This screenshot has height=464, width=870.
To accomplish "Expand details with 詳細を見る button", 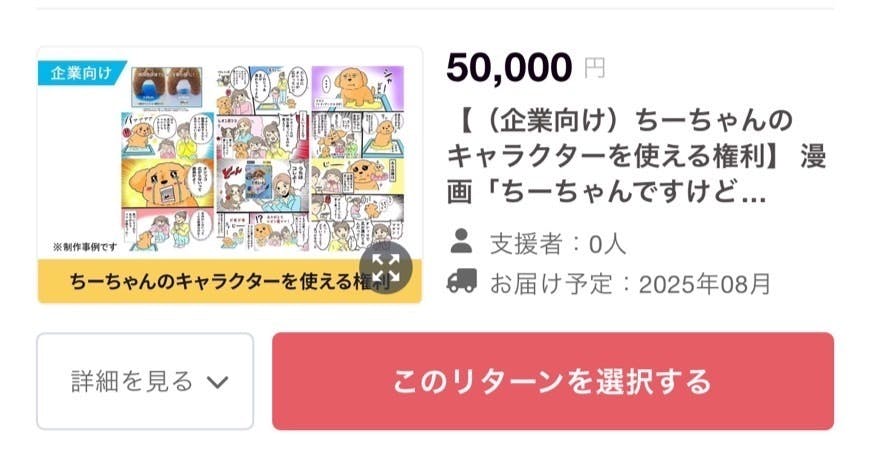I will click(x=145, y=381).
